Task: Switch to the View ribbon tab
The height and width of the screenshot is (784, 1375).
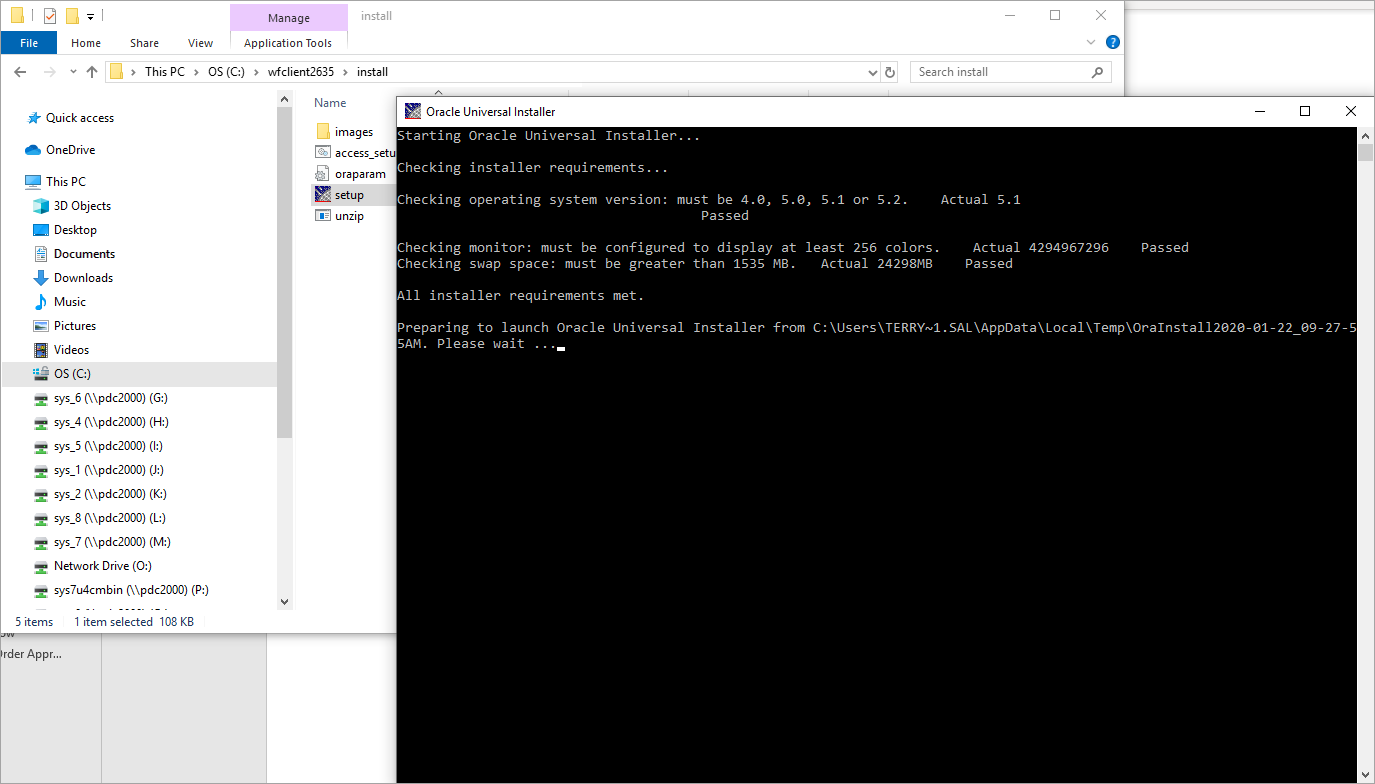Action: pos(200,43)
